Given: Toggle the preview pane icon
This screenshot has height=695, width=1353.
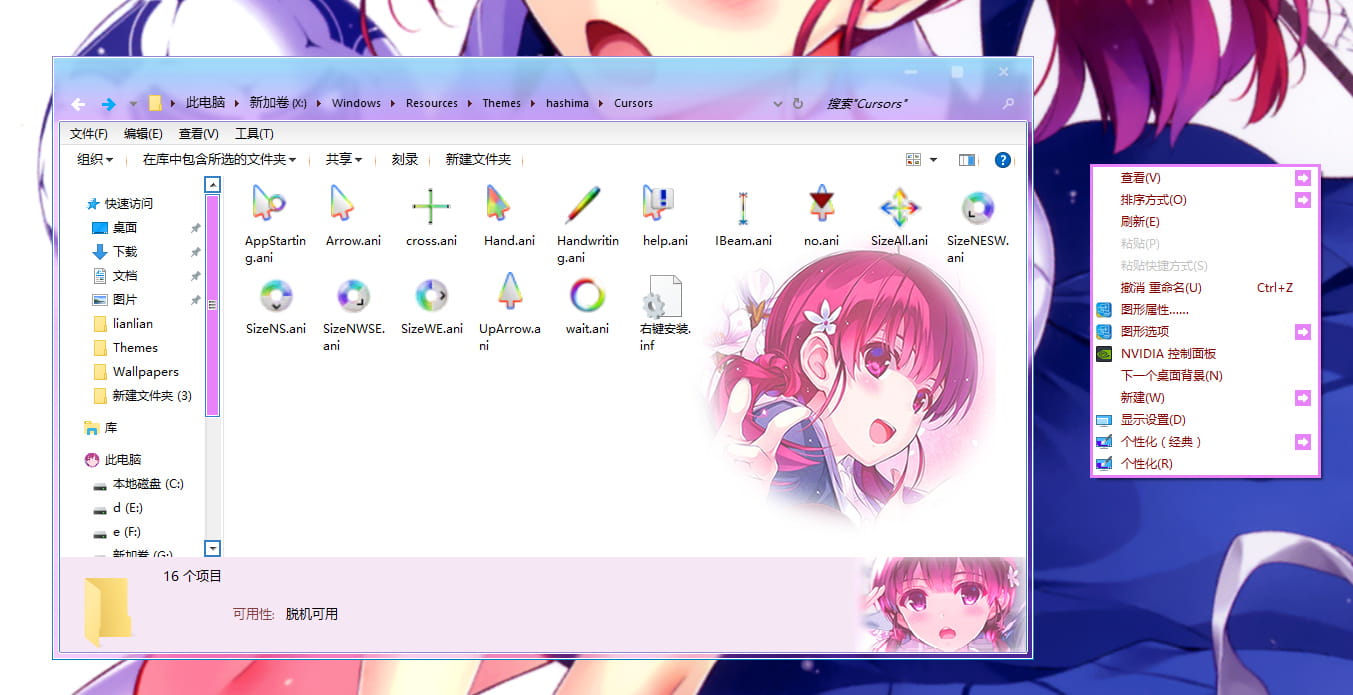Looking at the screenshot, I should click(966, 160).
